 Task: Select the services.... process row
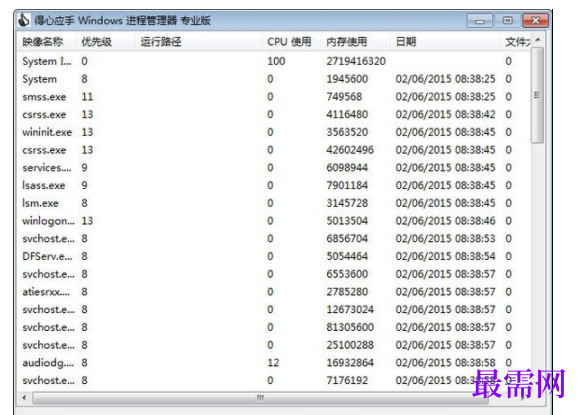tap(274, 168)
